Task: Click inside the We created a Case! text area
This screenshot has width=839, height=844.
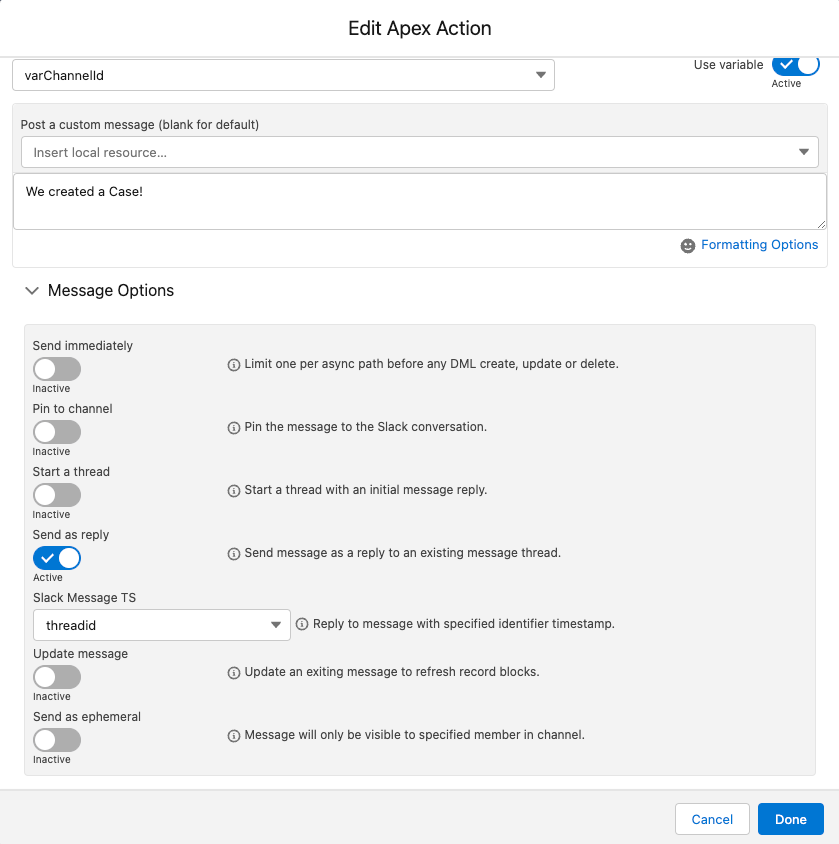Action: pyautogui.click(x=420, y=201)
